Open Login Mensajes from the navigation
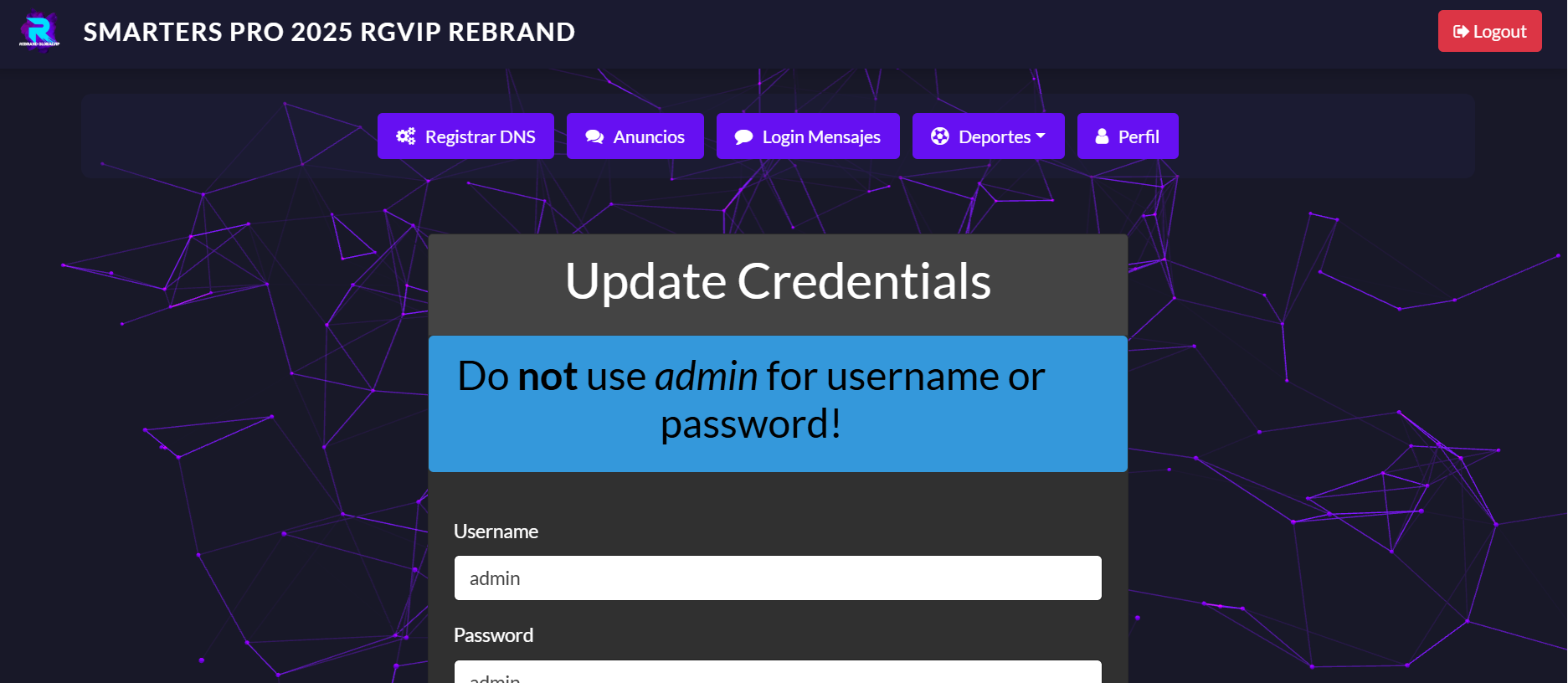 820,136
